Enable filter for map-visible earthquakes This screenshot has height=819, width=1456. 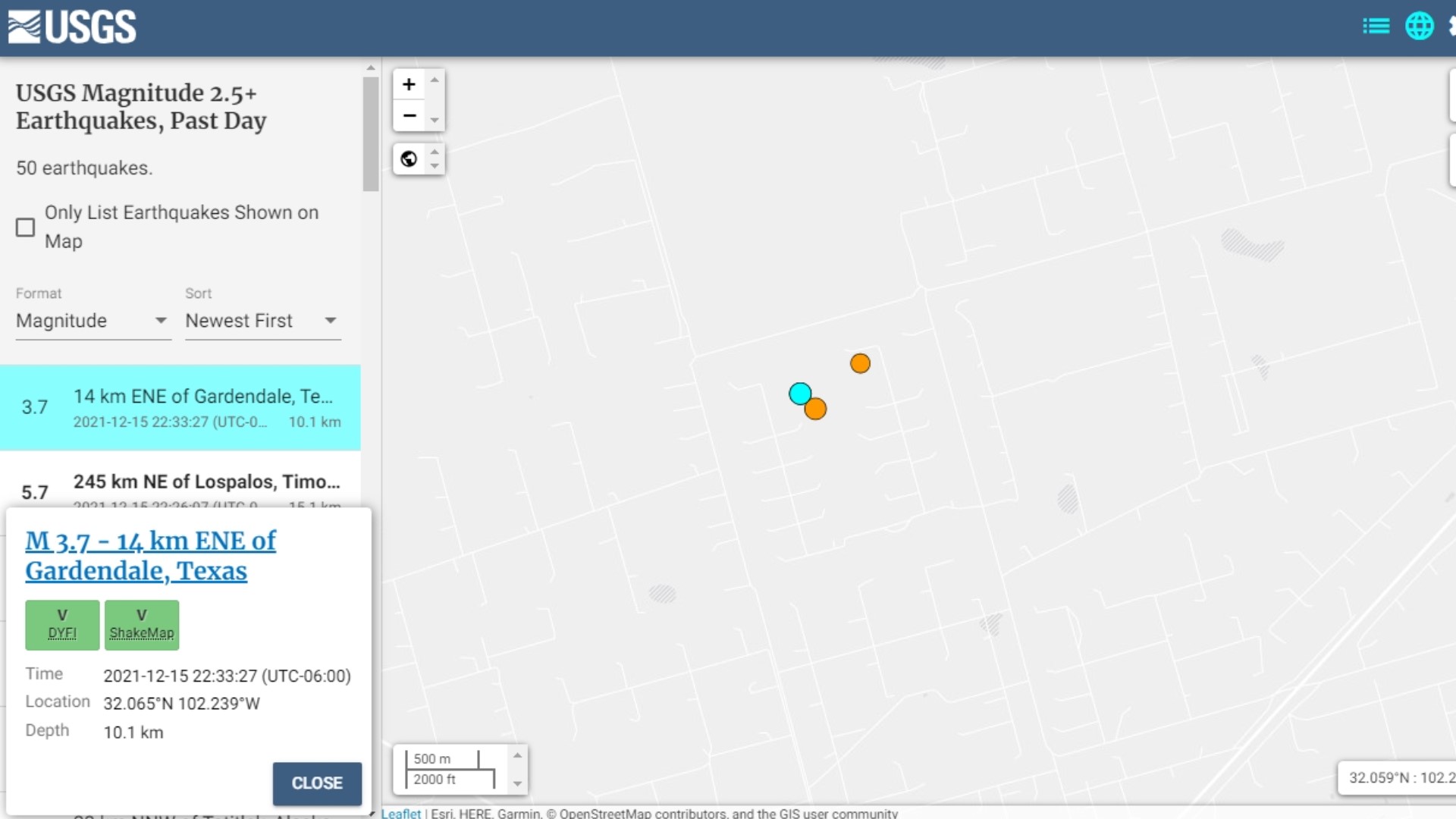click(24, 227)
